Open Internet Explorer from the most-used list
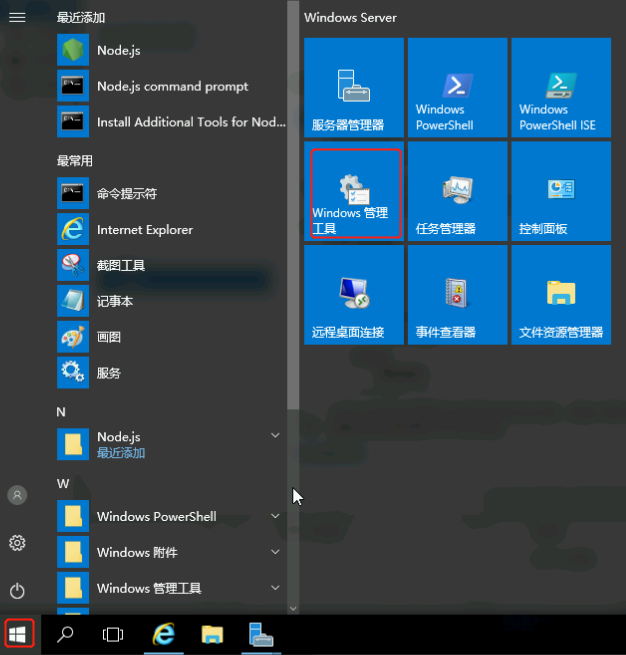 click(171, 229)
